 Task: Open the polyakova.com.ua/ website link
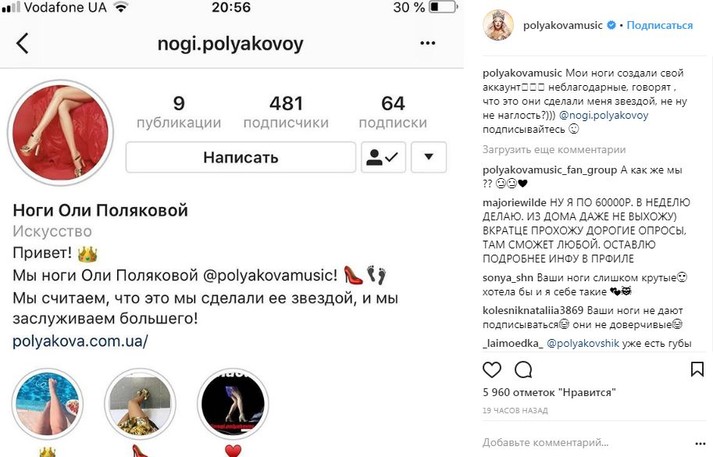point(80,341)
